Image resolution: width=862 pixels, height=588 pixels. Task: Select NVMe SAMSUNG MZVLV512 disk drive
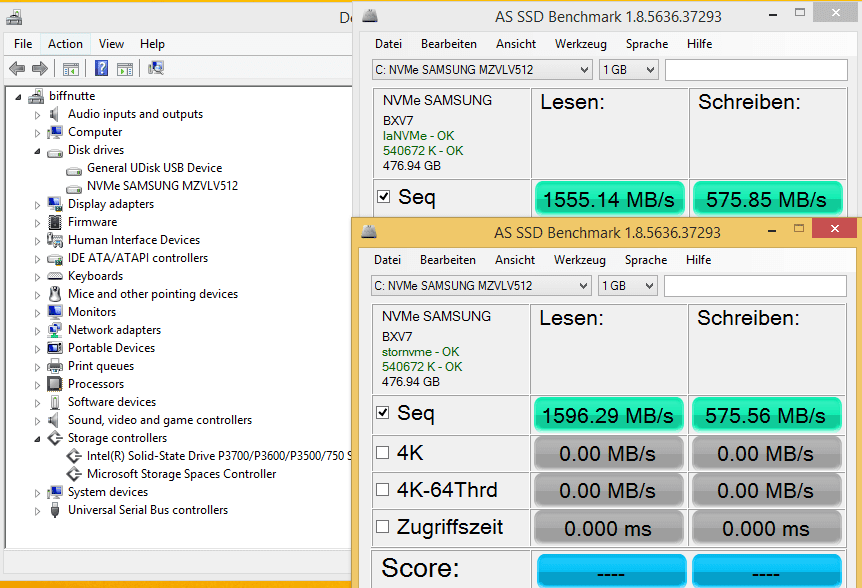point(162,186)
